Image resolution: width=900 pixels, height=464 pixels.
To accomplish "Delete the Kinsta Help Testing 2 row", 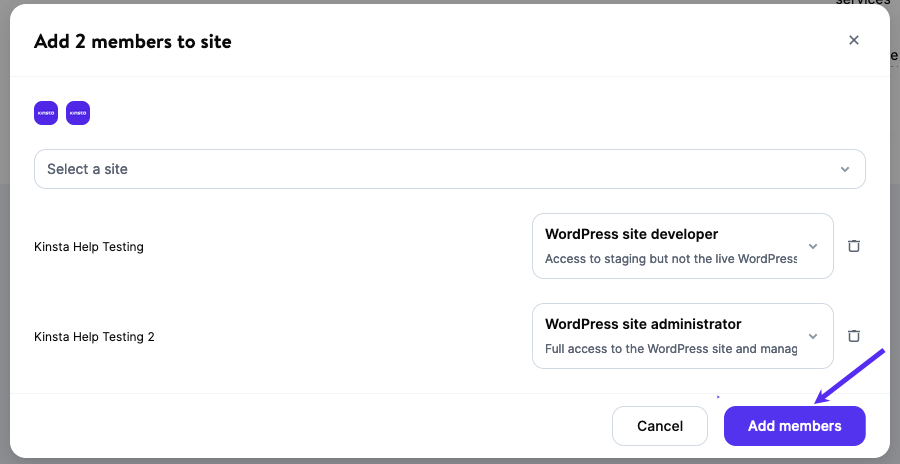I will (x=854, y=335).
